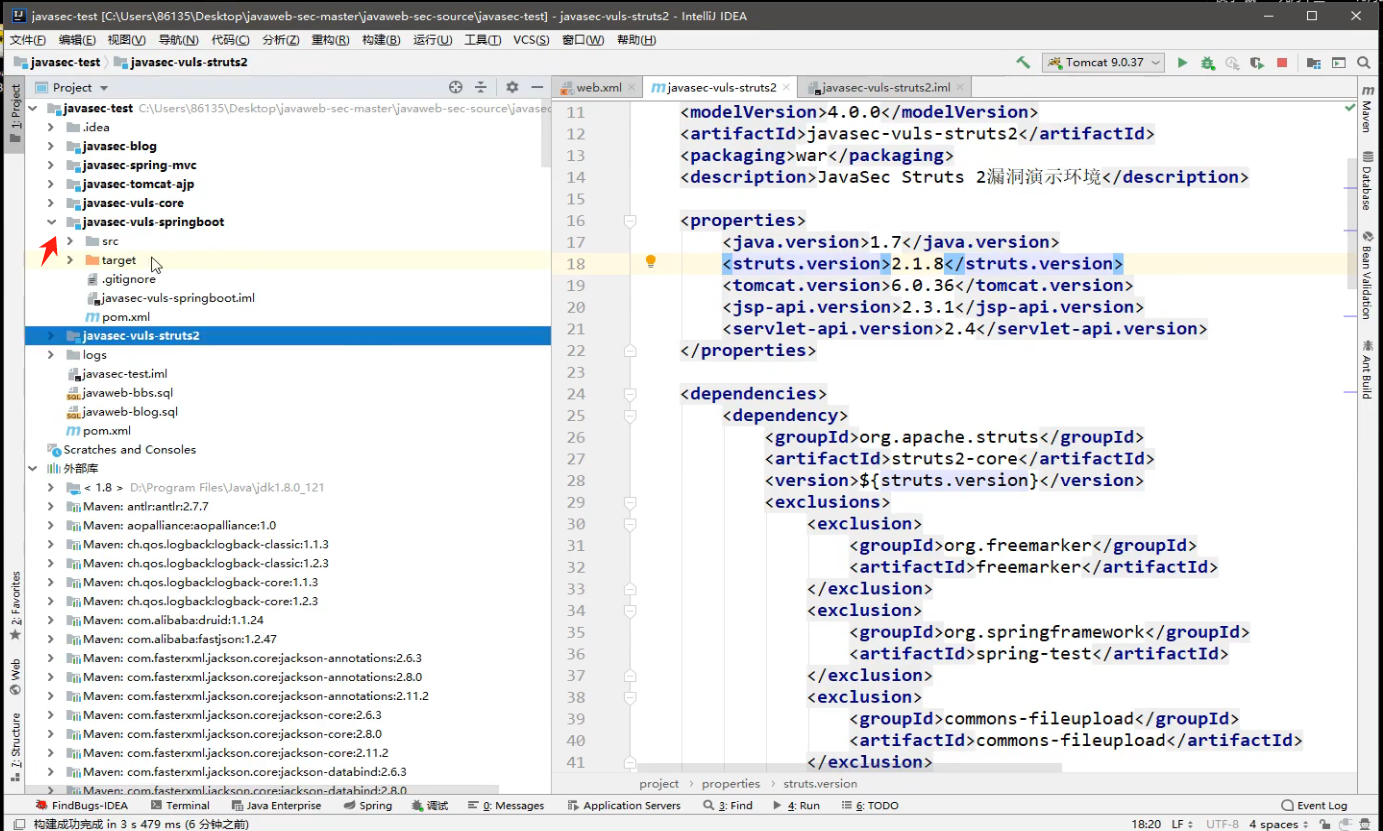The height and width of the screenshot is (831, 1383).
Task: Toggle the 7: Structure side tab
Action: tap(15, 748)
